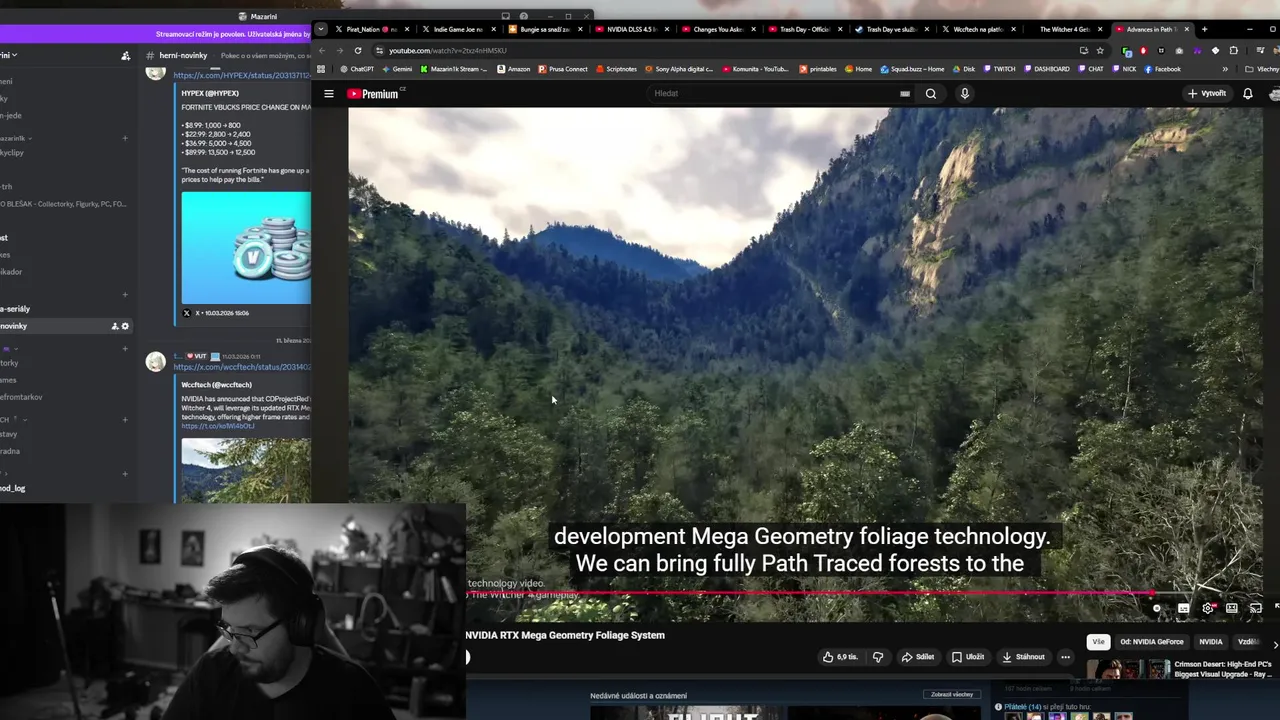Click the herní-novinky channel title

182,56
